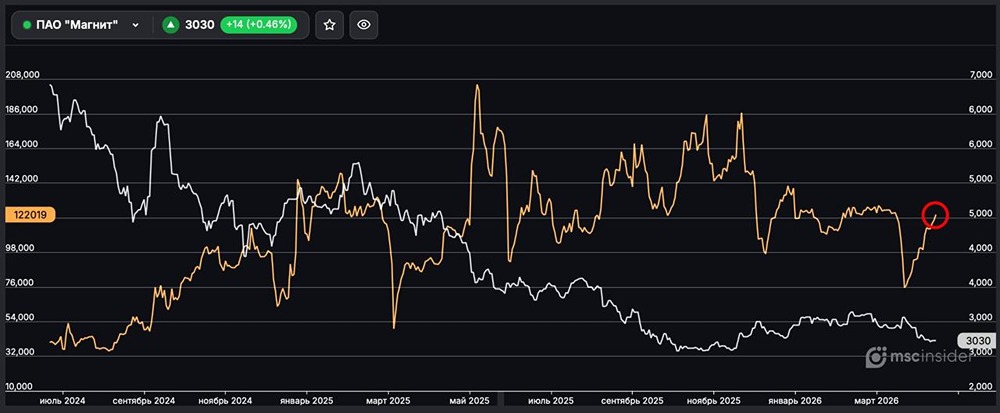This screenshot has width=1000, height=413.
Task: Click июль 2025 on time axis
Action: (x=551, y=401)
